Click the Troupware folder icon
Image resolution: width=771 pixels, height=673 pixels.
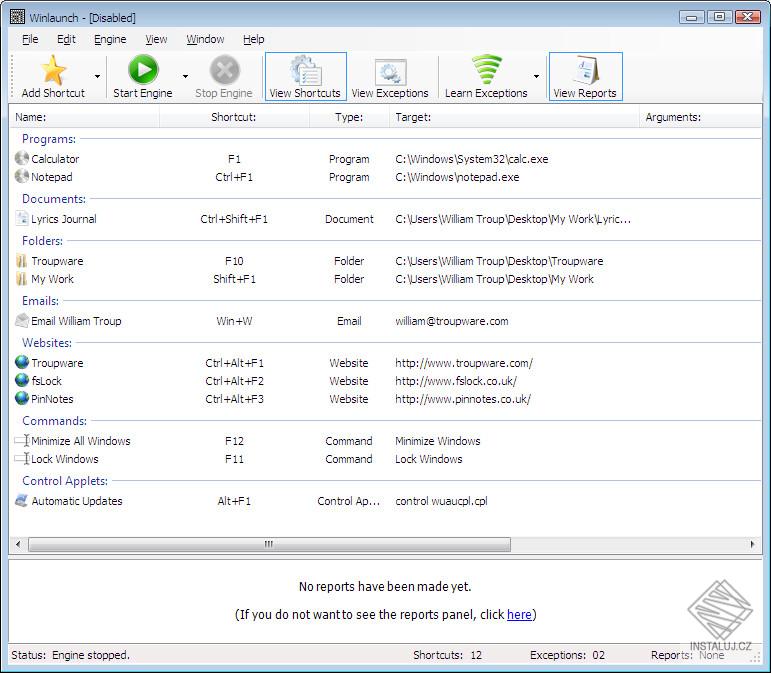click(22, 261)
